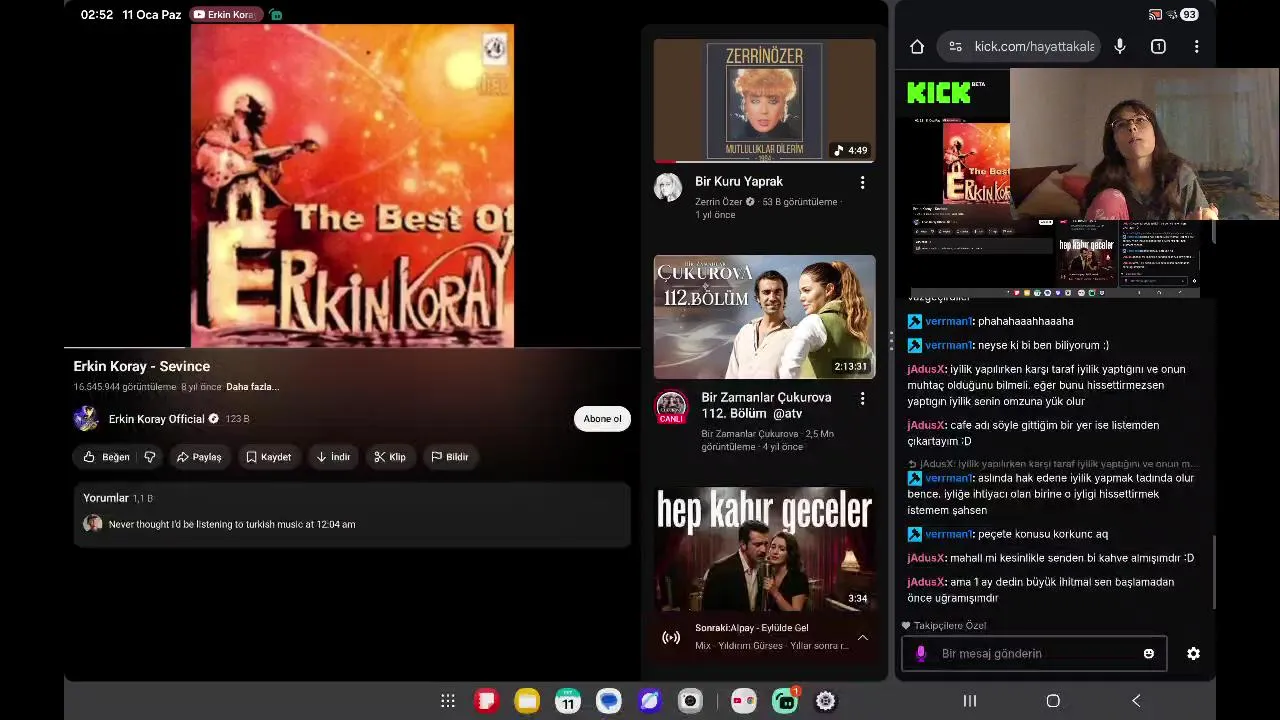This screenshot has height=720, width=1280.
Task: Open the Erkin Koray Official channel name
Action: (156, 419)
